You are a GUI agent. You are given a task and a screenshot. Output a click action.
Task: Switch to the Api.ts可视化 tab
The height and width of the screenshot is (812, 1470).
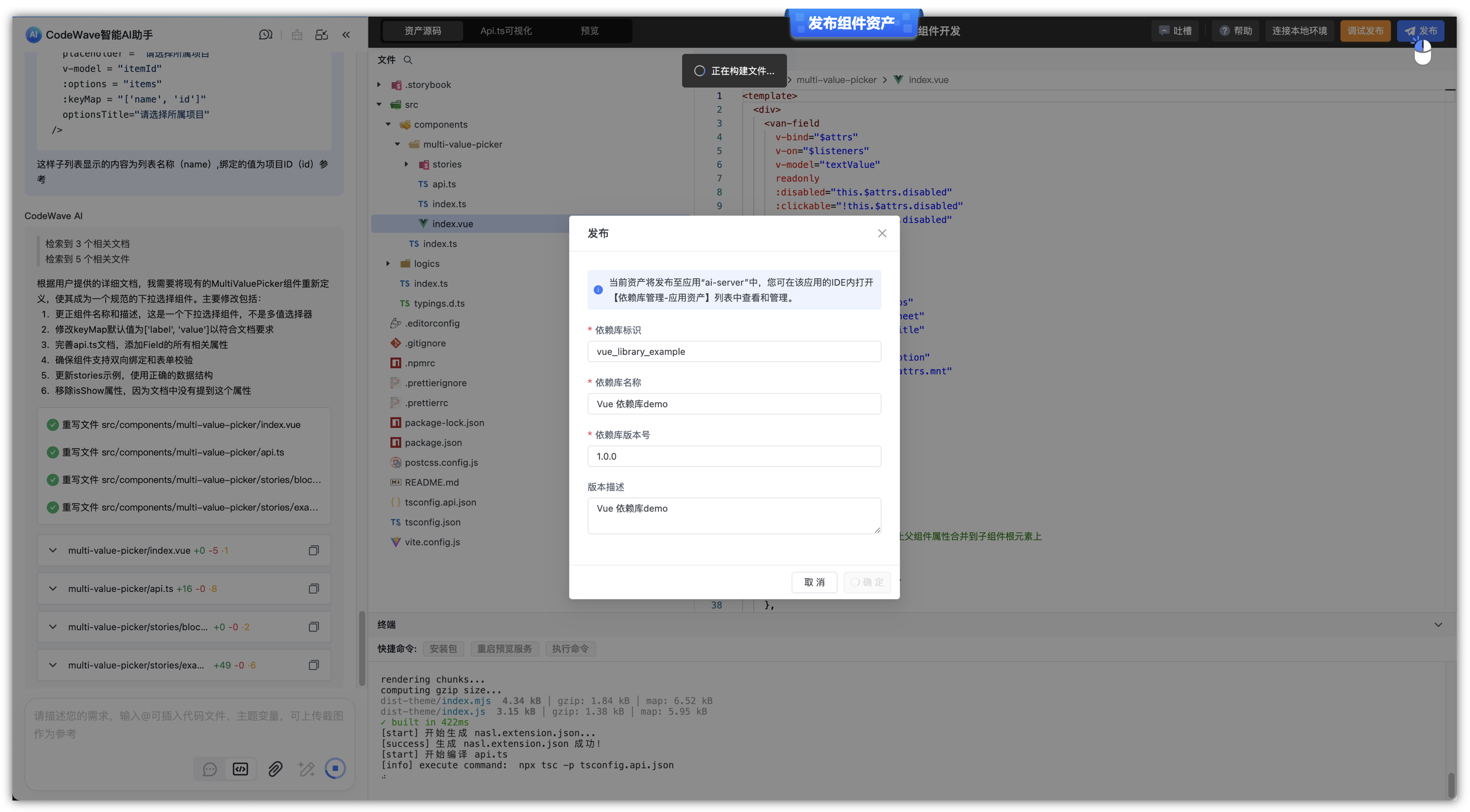[505, 31]
